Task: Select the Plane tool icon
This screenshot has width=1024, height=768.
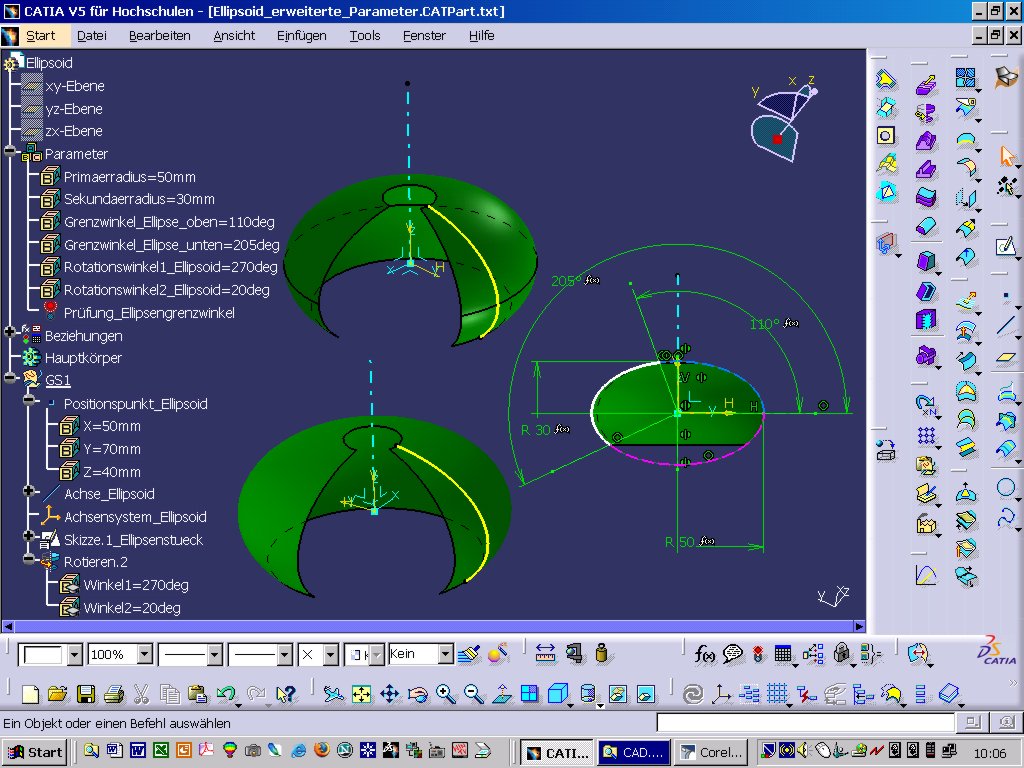Action: click(x=1006, y=357)
